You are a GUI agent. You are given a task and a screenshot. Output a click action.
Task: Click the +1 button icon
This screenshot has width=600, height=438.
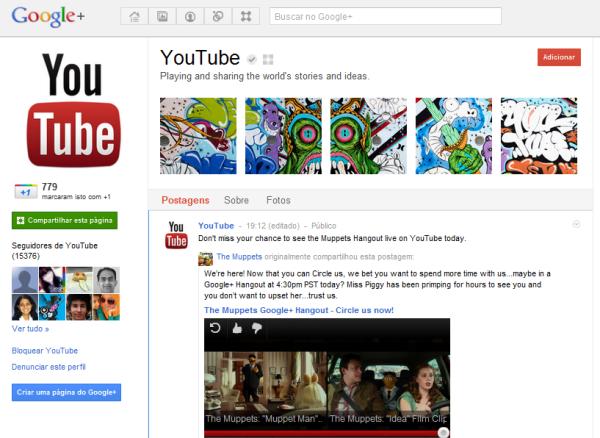[x=26, y=192]
